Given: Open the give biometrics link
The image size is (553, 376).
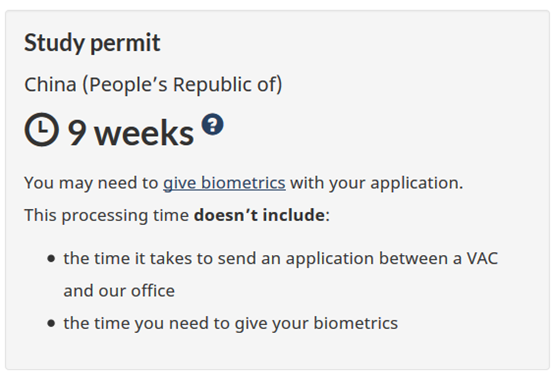Looking at the screenshot, I should tap(224, 183).
